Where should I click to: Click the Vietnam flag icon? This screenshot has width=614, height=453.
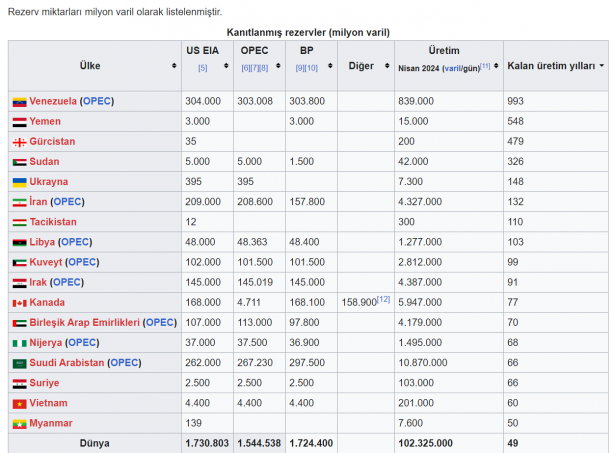click(19, 403)
